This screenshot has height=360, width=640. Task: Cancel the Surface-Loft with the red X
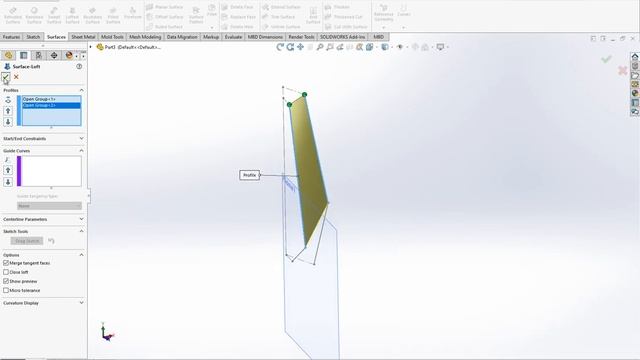click(x=16, y=77)
